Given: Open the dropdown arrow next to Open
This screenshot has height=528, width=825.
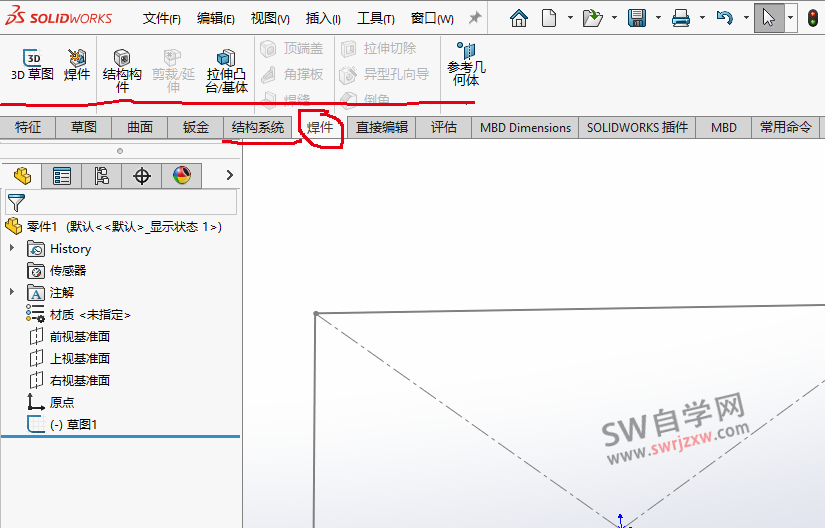Looking at the screenshot, I should 614,18.
